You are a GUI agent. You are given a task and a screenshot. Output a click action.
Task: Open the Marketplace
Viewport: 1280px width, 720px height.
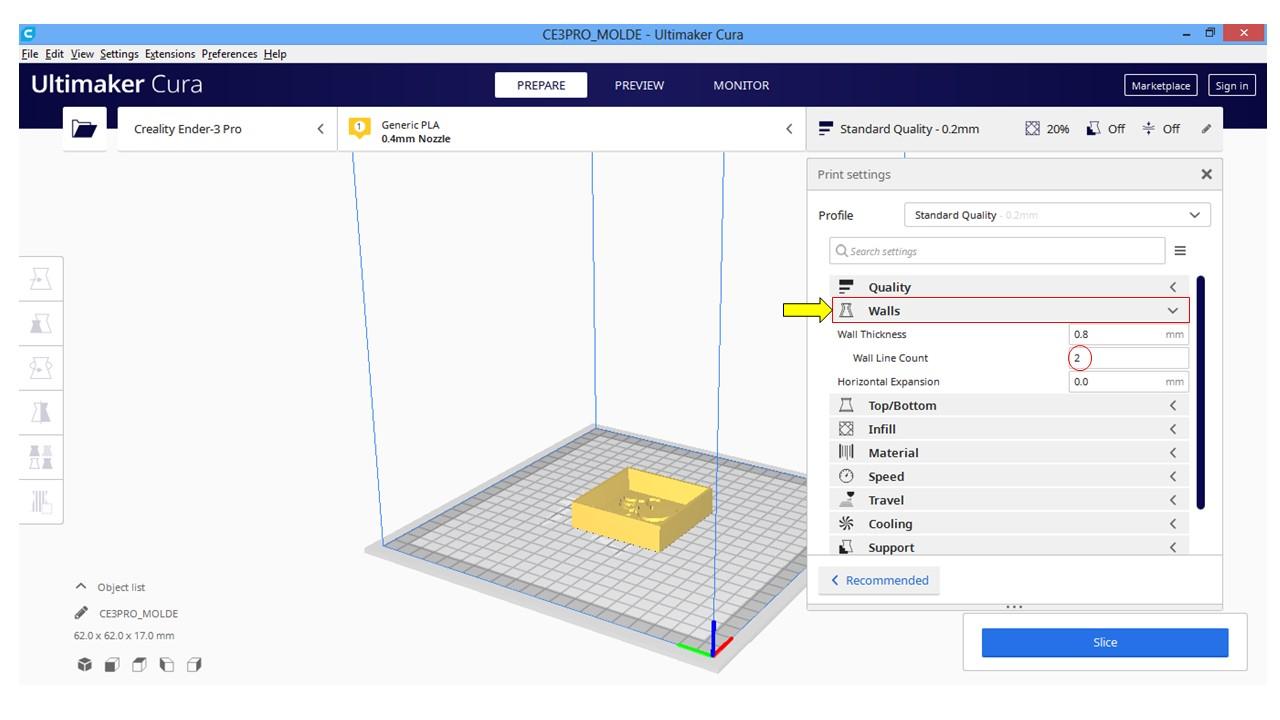[x=1161, y=86]
